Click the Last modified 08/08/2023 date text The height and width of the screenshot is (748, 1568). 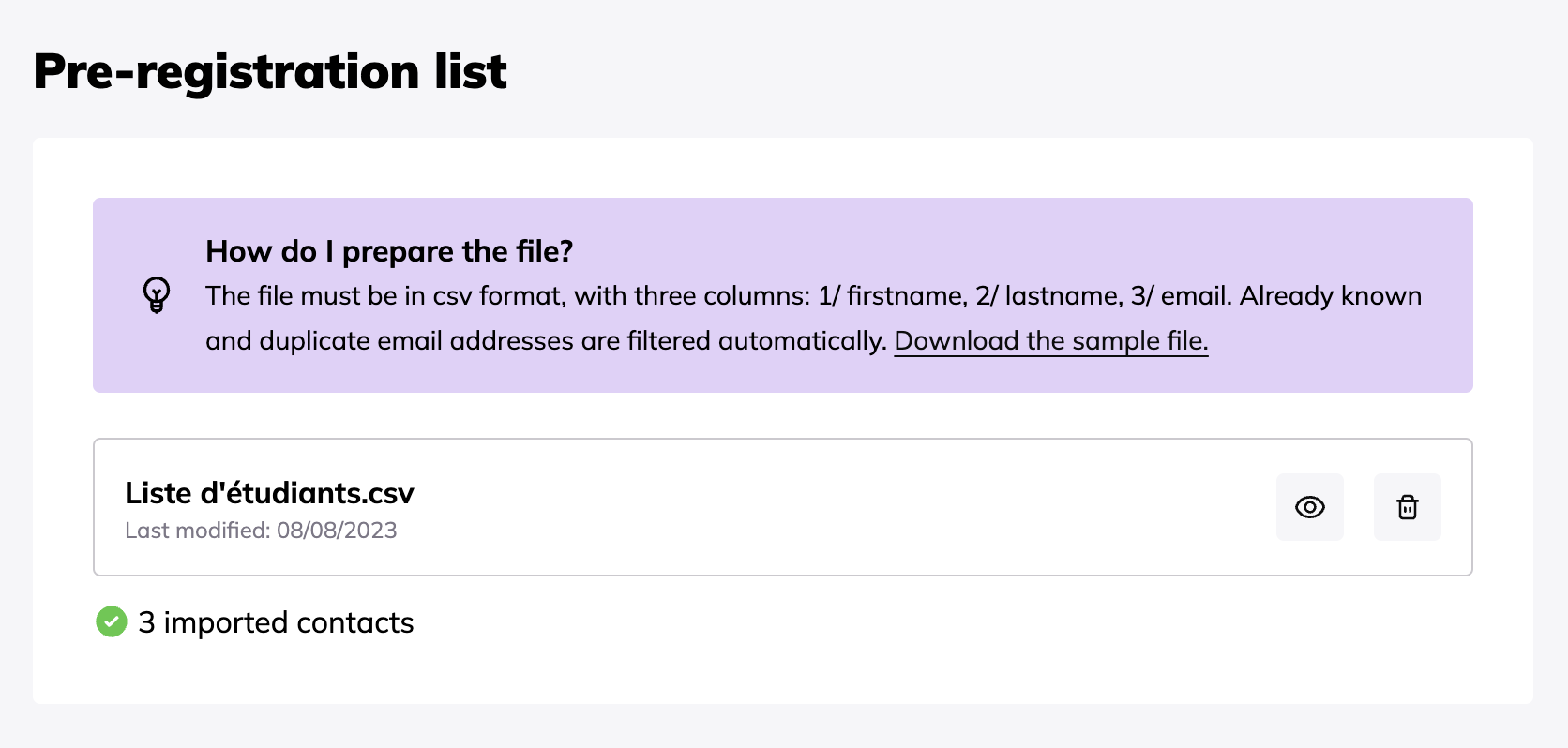(261, 531)
